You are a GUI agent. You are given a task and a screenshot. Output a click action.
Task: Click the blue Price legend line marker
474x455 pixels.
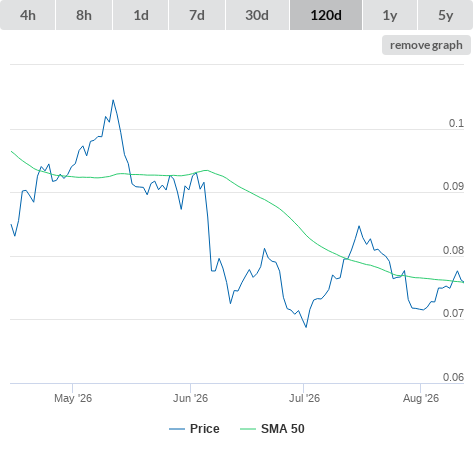[177, 429]
